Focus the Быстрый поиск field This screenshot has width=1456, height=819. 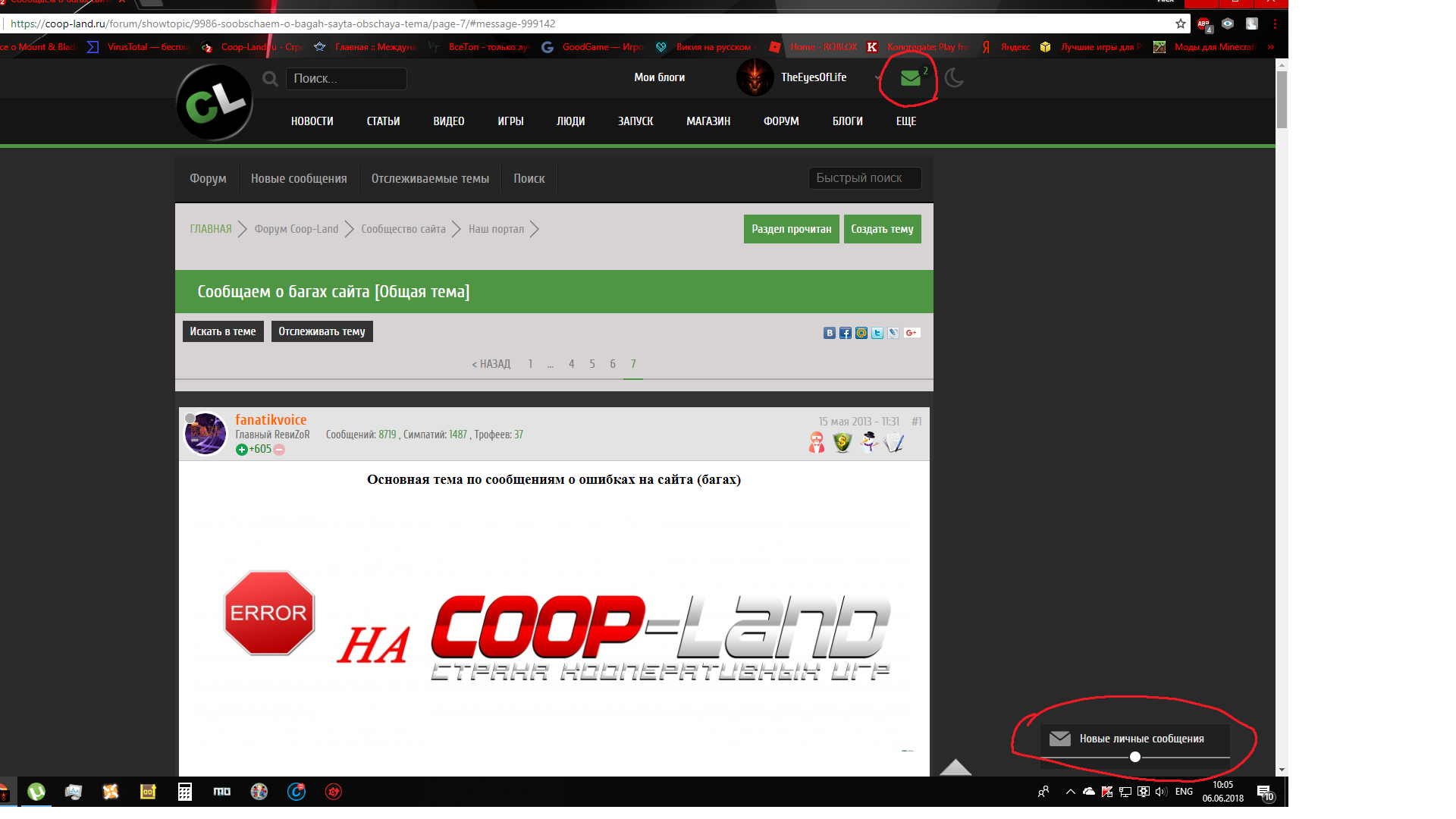coord(864,178)
